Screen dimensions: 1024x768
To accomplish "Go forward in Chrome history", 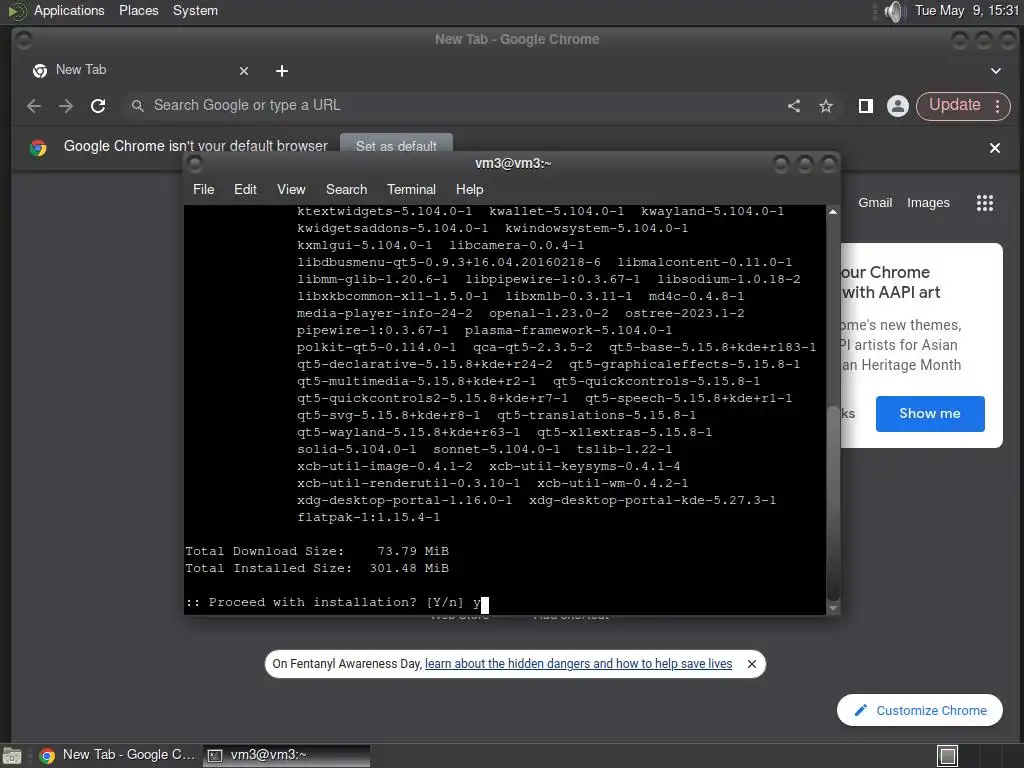I will 66,106.
